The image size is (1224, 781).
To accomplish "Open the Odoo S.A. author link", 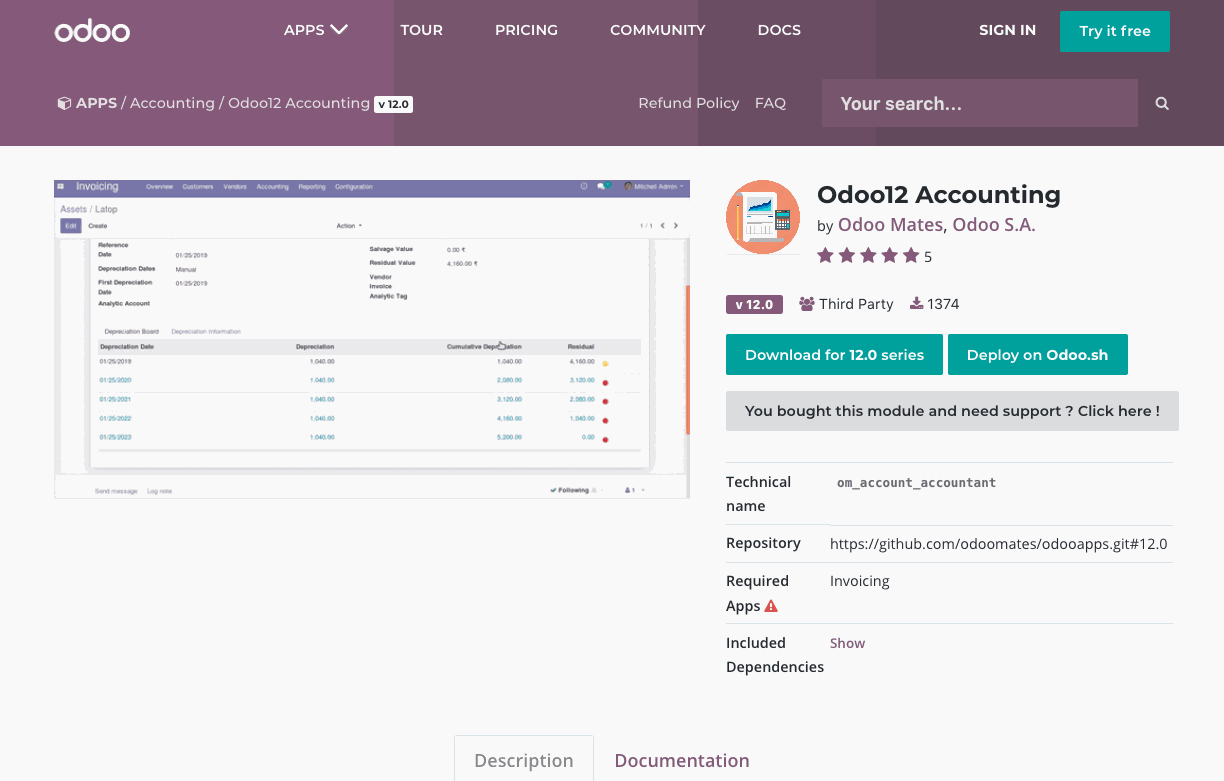I will click(x=993, y=225).
